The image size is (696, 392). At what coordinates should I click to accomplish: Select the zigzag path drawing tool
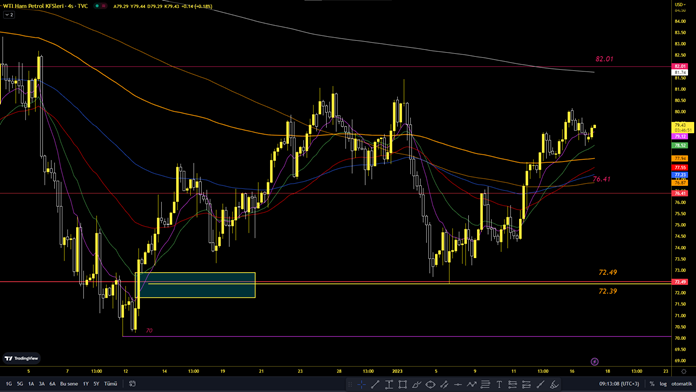point(471,384)
